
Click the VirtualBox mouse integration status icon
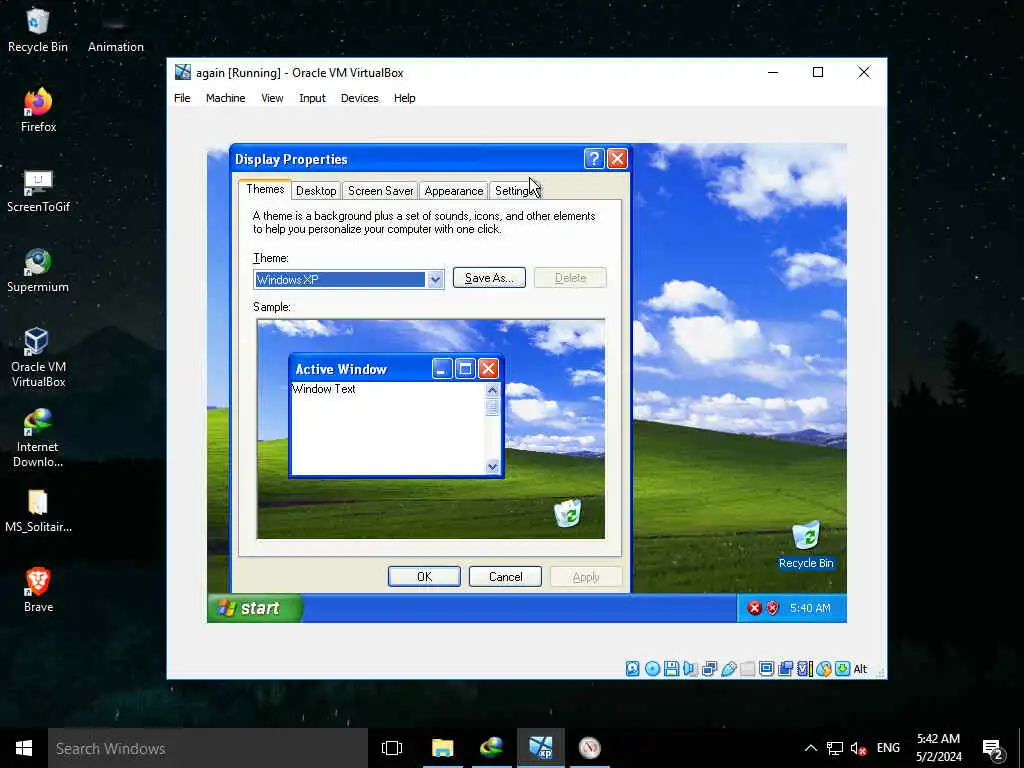coord(824,669)
